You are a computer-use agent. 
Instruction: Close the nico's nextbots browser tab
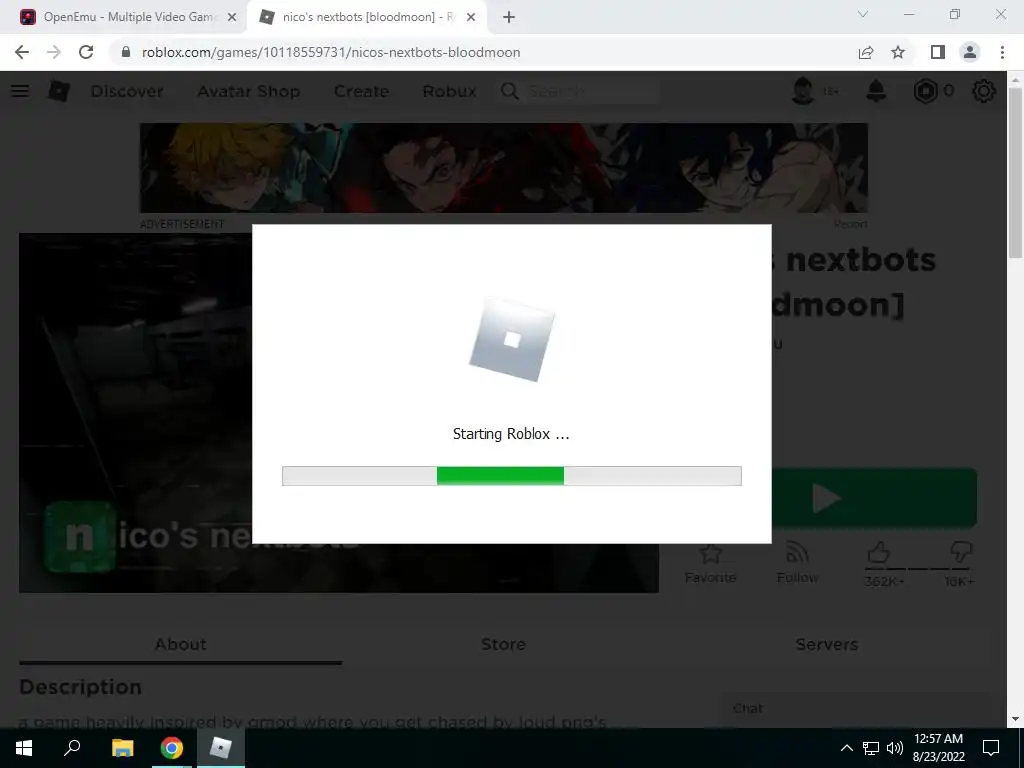[471, 18]
